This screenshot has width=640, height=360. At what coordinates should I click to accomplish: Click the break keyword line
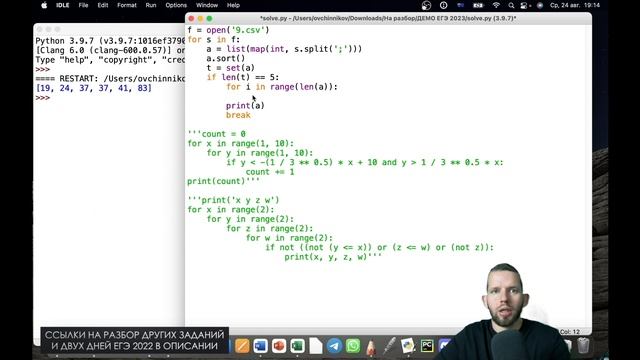(238, 115)
